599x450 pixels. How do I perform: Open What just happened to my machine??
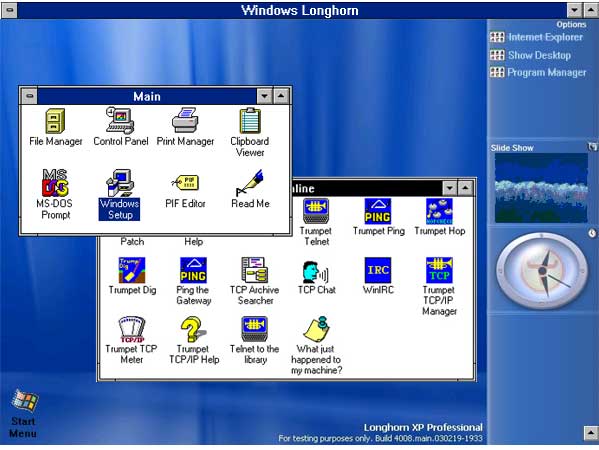point(316,345)
